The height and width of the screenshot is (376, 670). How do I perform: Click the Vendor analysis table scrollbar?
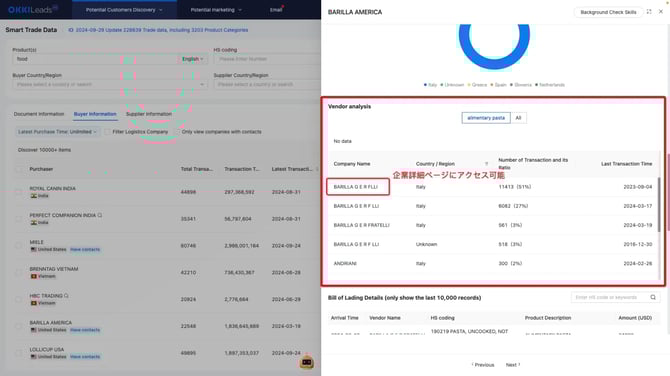tap(659, 205)
